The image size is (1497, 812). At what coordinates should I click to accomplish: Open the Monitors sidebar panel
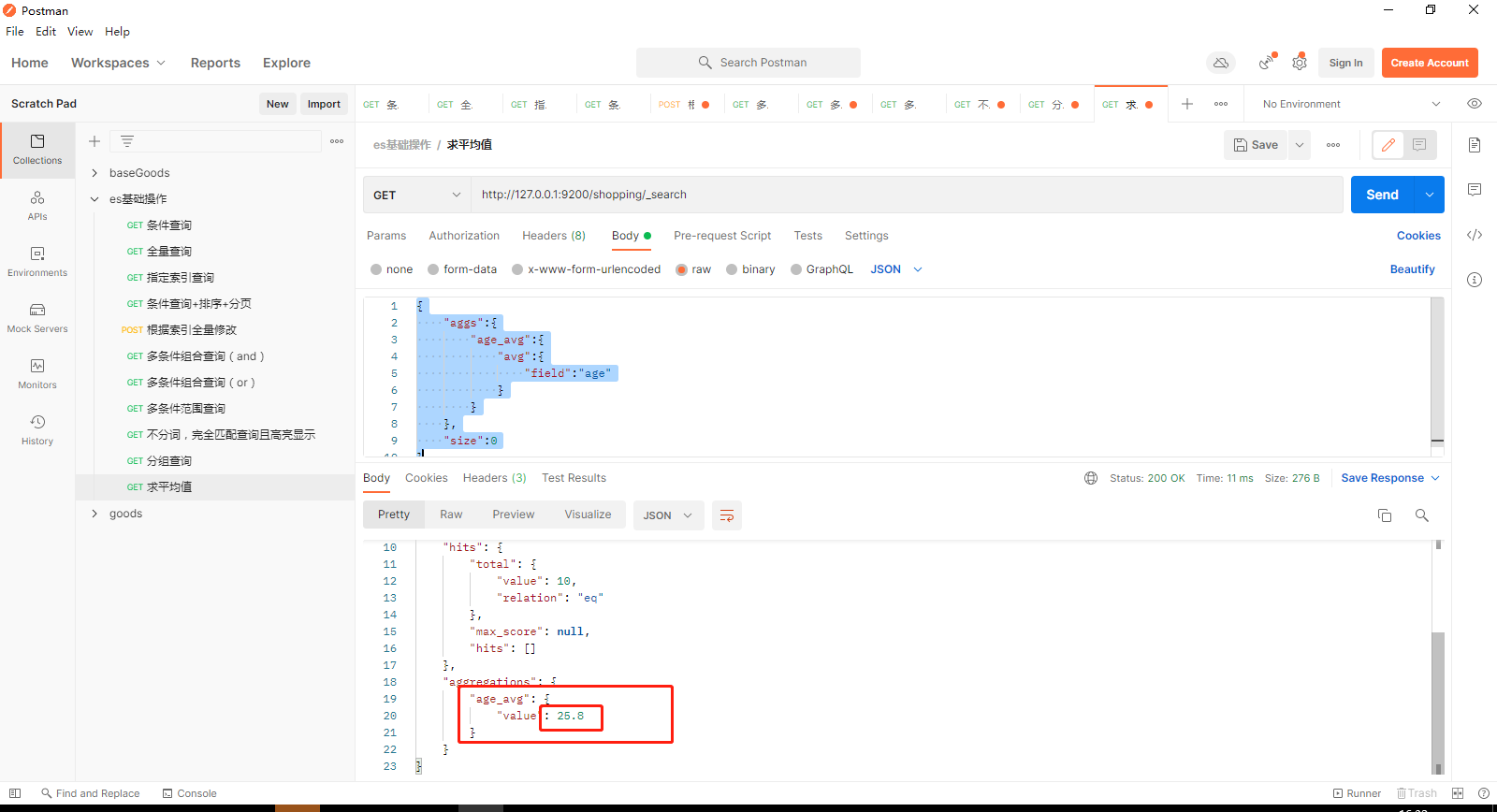click(37, 374)
